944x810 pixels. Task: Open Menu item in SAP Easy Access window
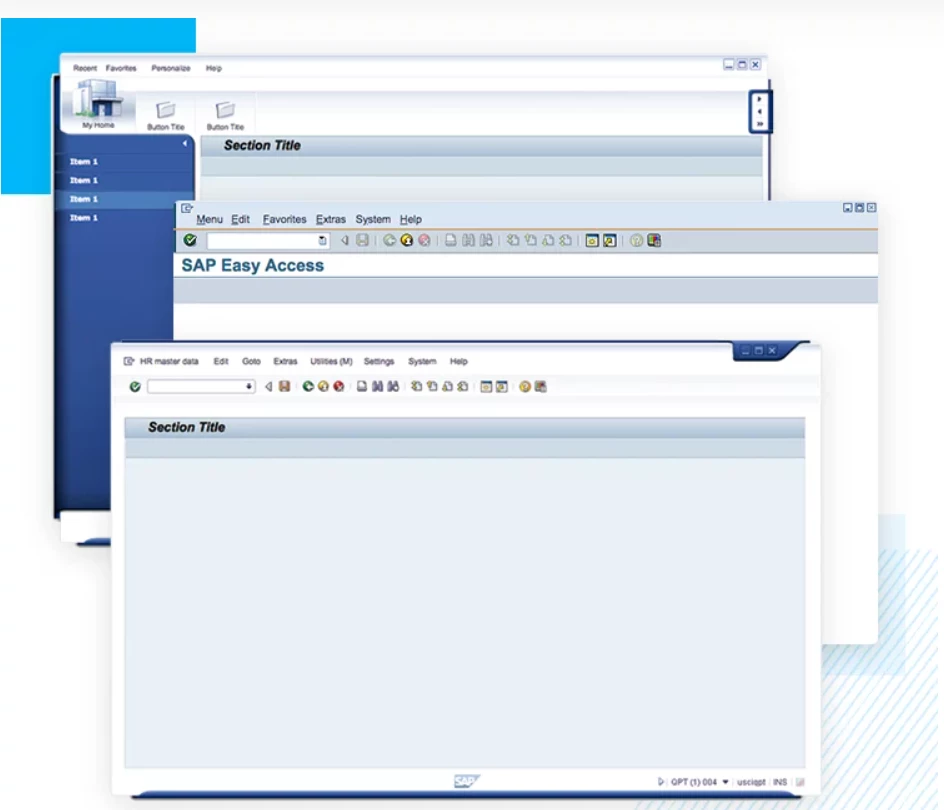210,219
